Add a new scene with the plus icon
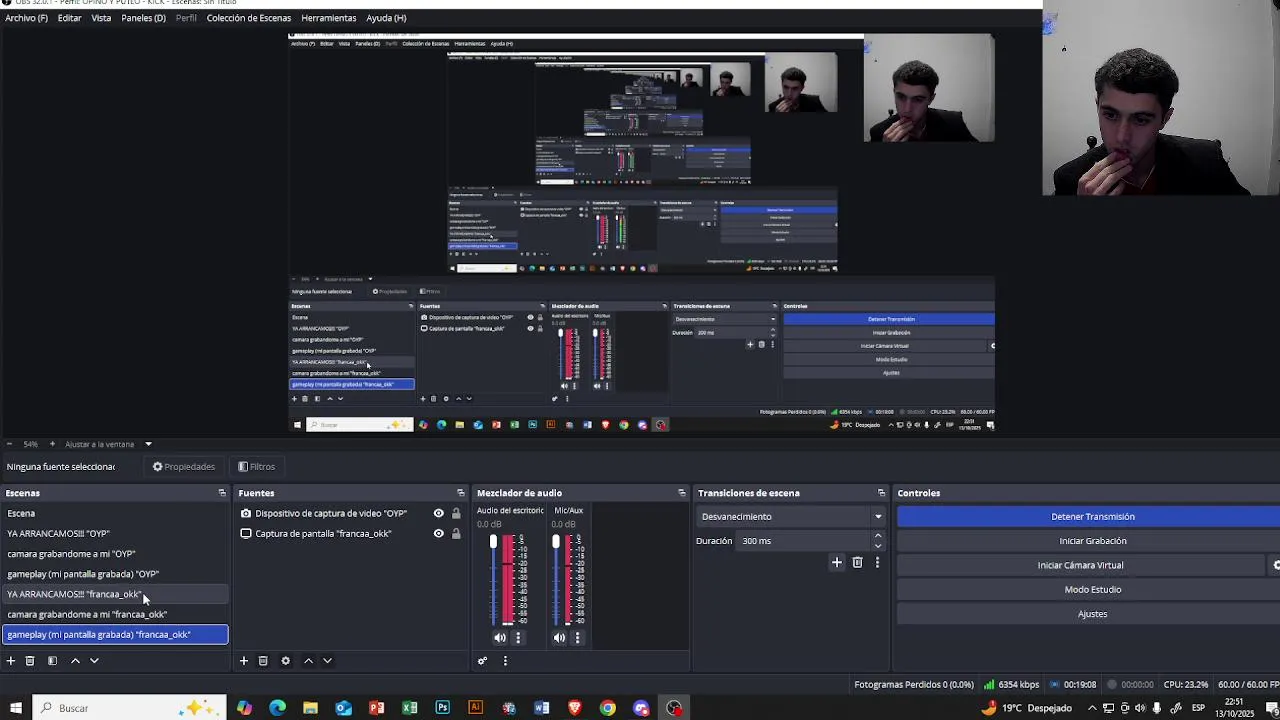Viewport: 1280px width, 720px height. coord(11,661)
